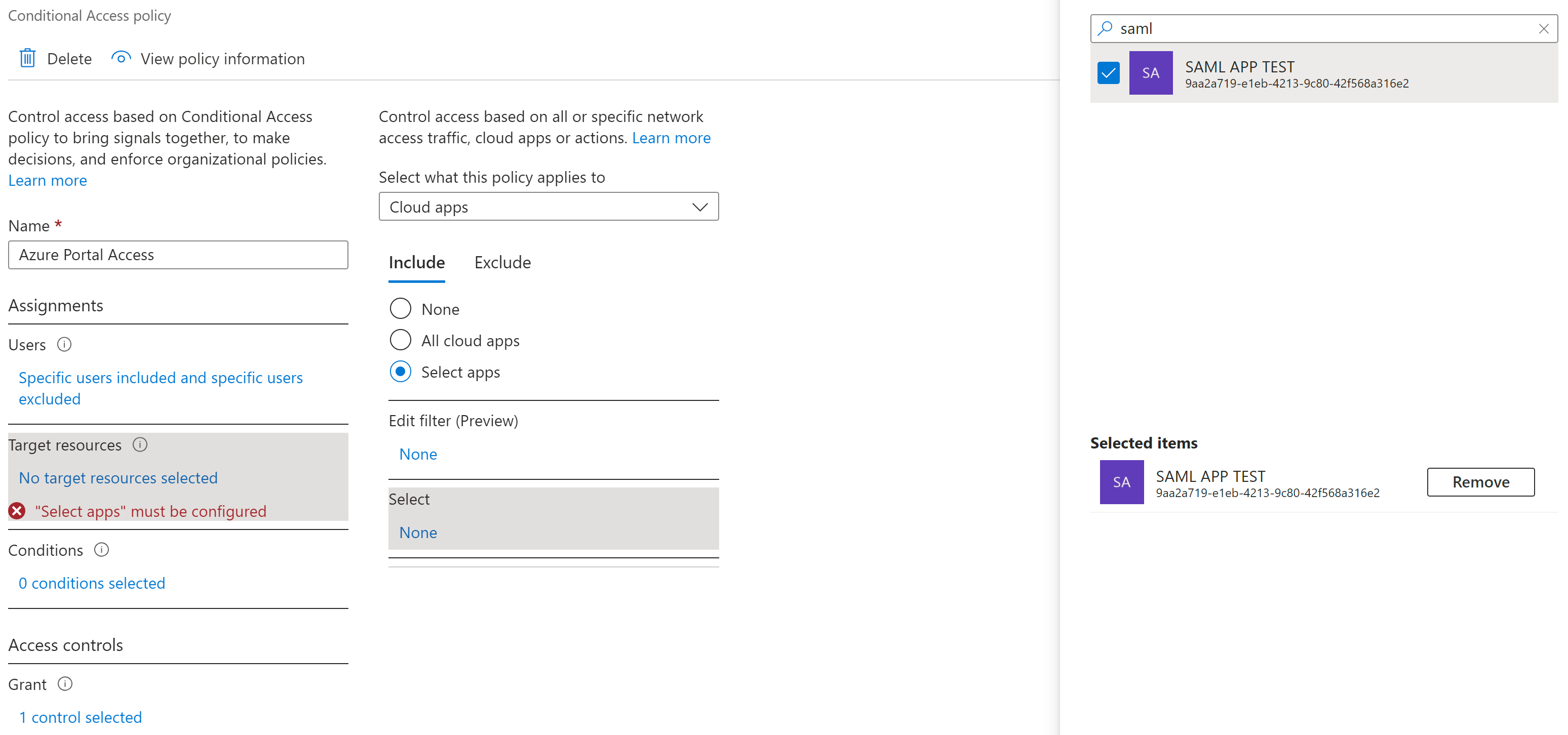Switch to the Include tab

pyautogui.click(x=416, y=262)
